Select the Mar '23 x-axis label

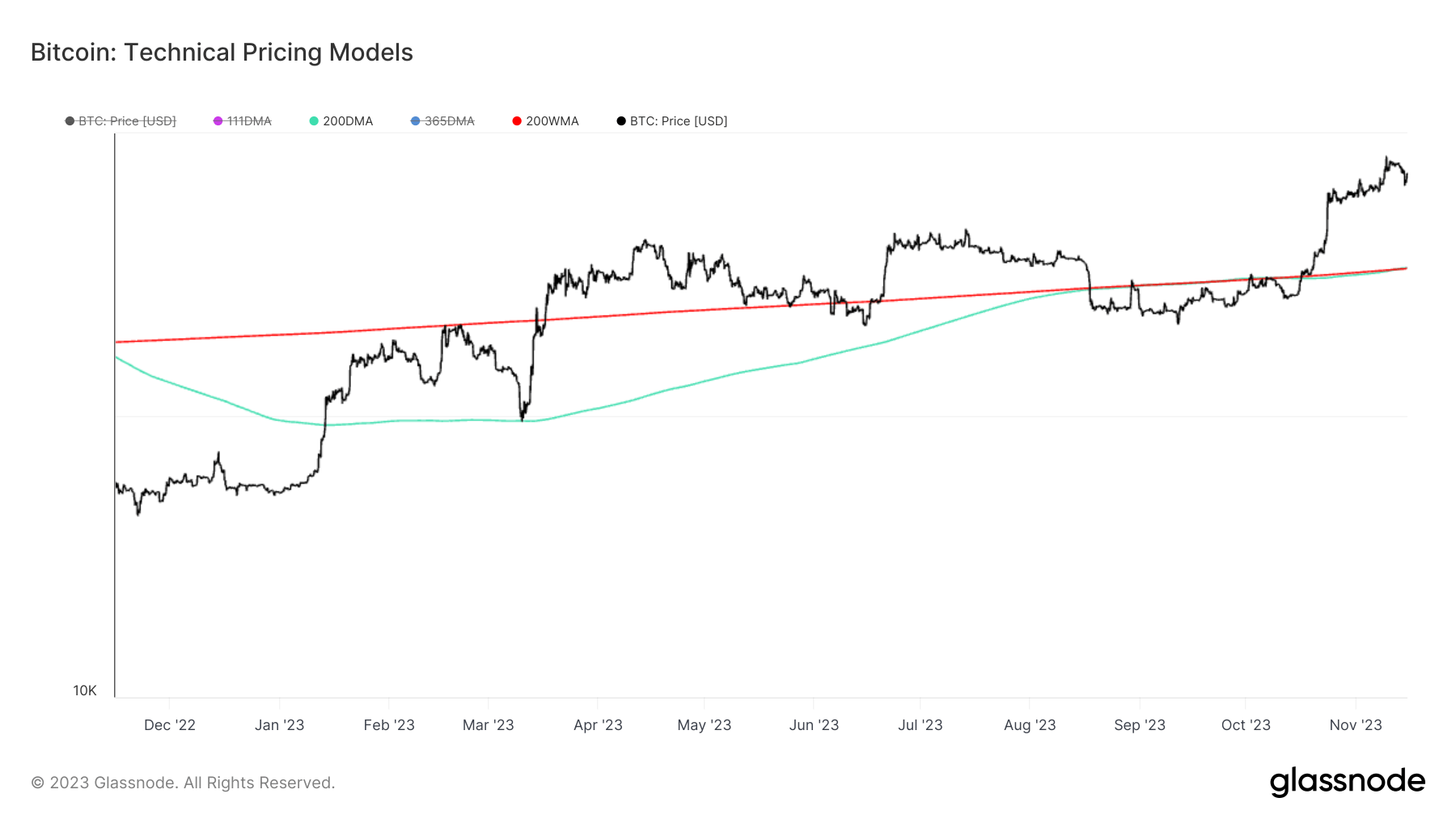(488, 725)
